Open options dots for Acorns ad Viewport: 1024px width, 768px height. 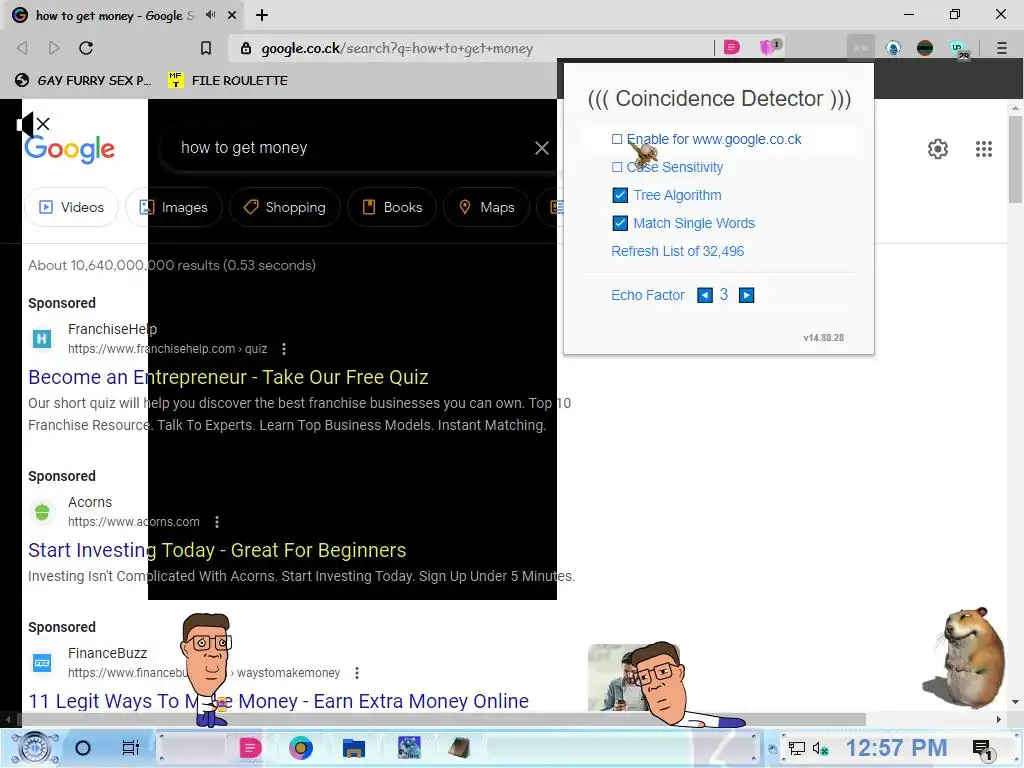pos(217,522)
